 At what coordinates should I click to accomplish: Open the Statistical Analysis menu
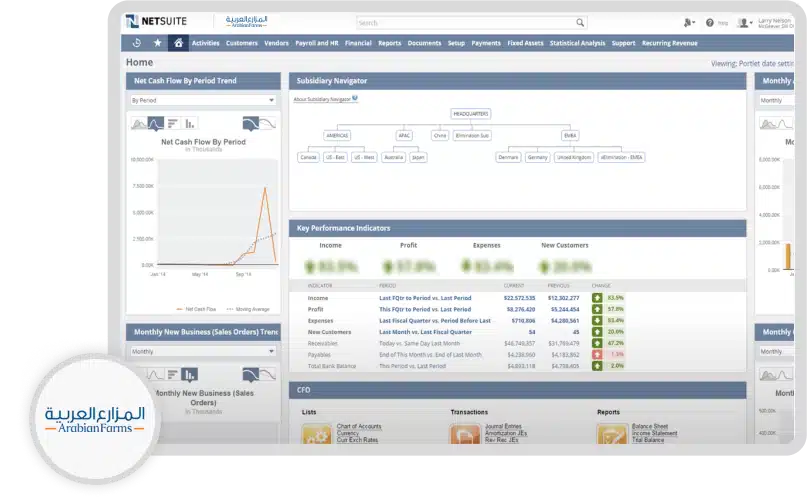[577, 43]
